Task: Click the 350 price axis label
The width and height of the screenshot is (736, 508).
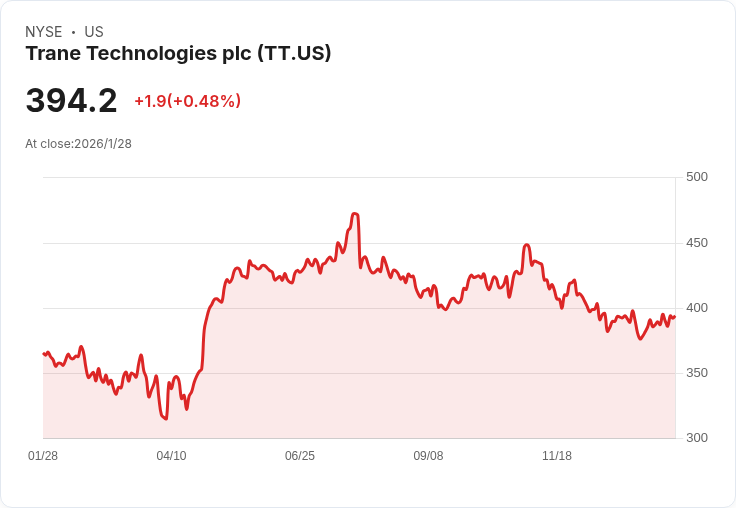Action: (697, 373)
